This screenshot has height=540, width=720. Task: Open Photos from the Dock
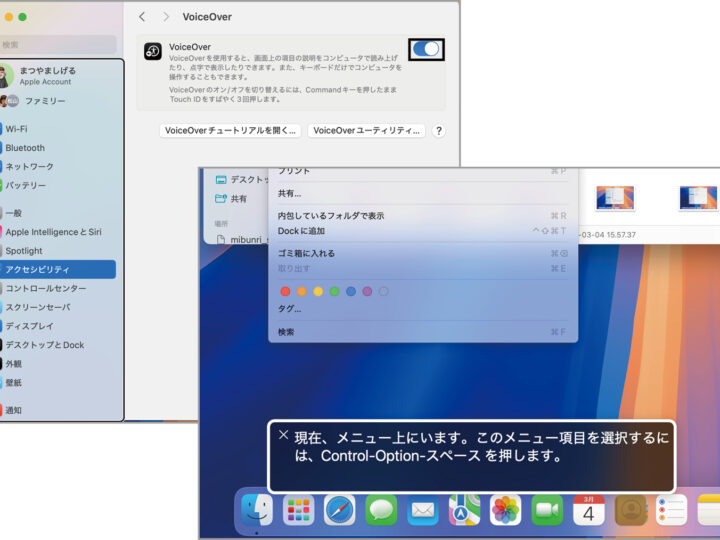click(x=506, y=510)
